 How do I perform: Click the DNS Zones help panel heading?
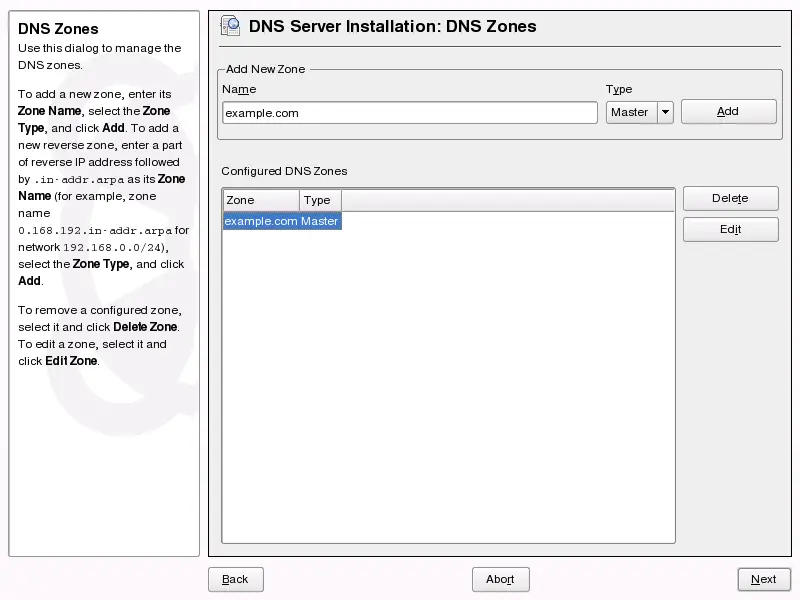58,29
